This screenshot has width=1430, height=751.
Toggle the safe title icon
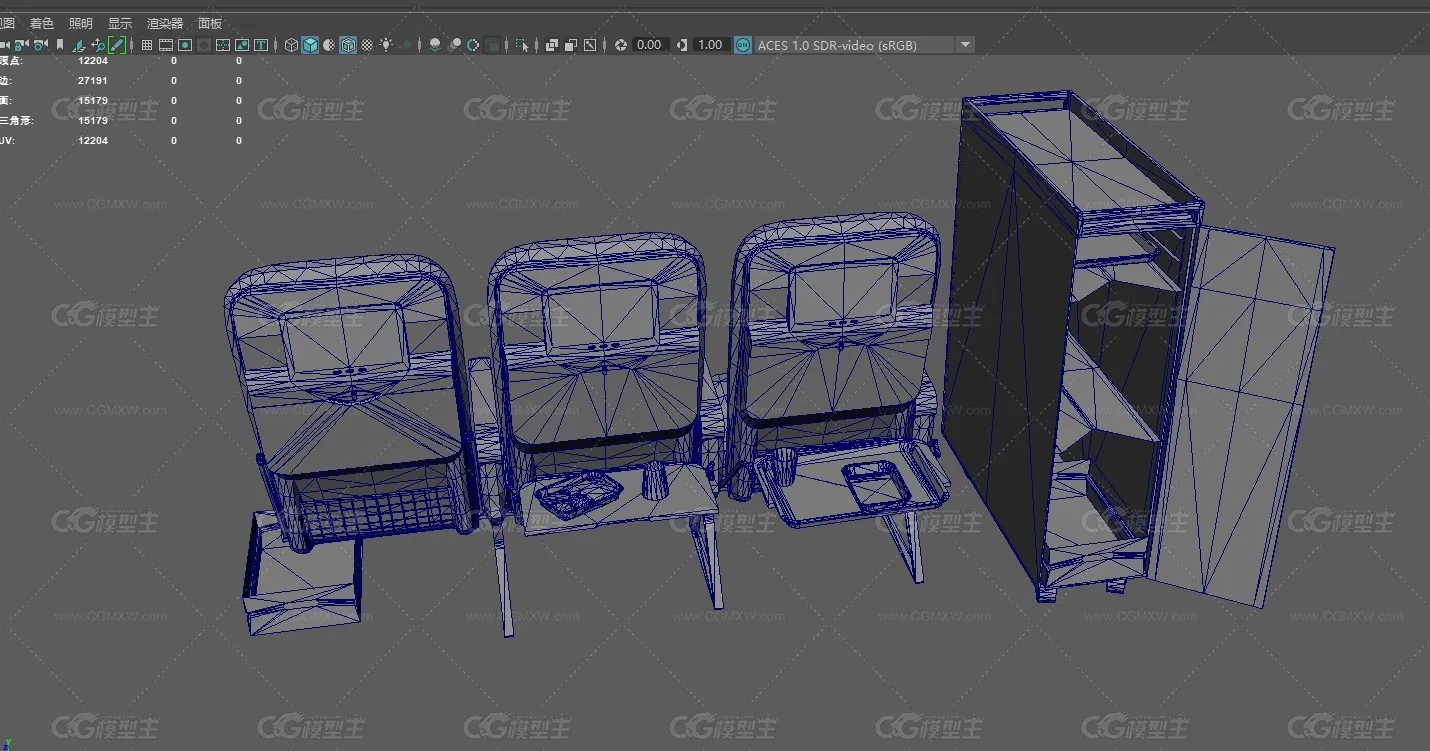click(x=260, y=45)
